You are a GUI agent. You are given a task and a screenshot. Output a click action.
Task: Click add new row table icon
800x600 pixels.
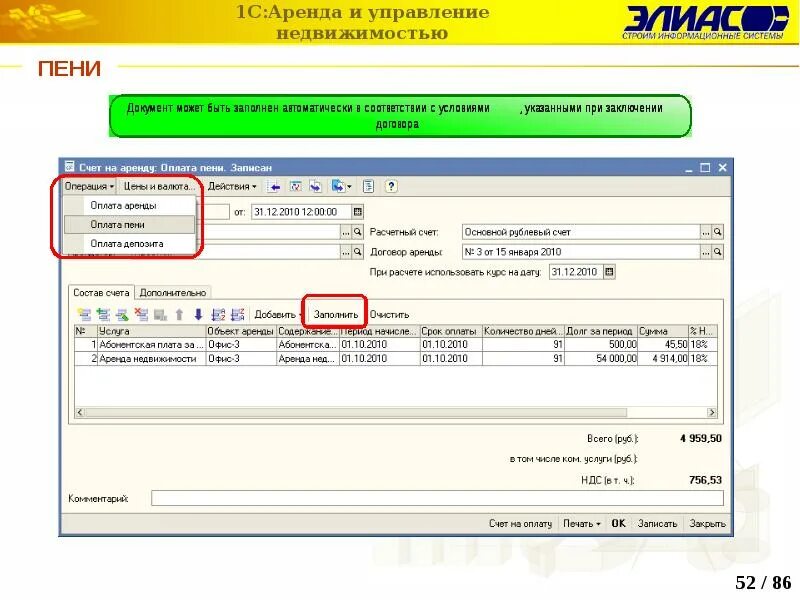click(x=84, y=315)
